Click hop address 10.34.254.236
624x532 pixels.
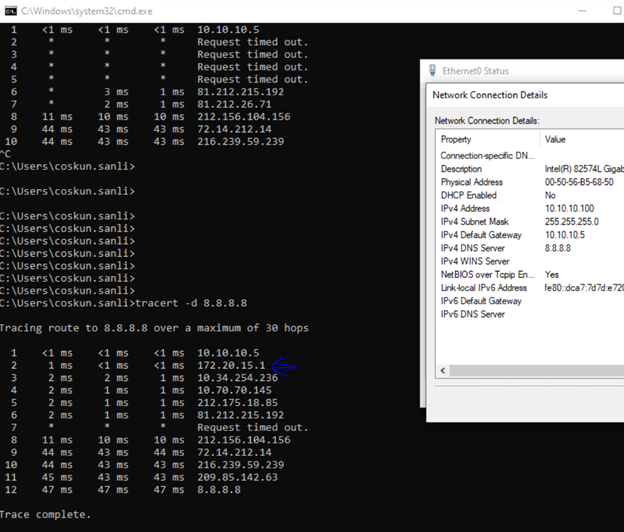coord(238,378)
